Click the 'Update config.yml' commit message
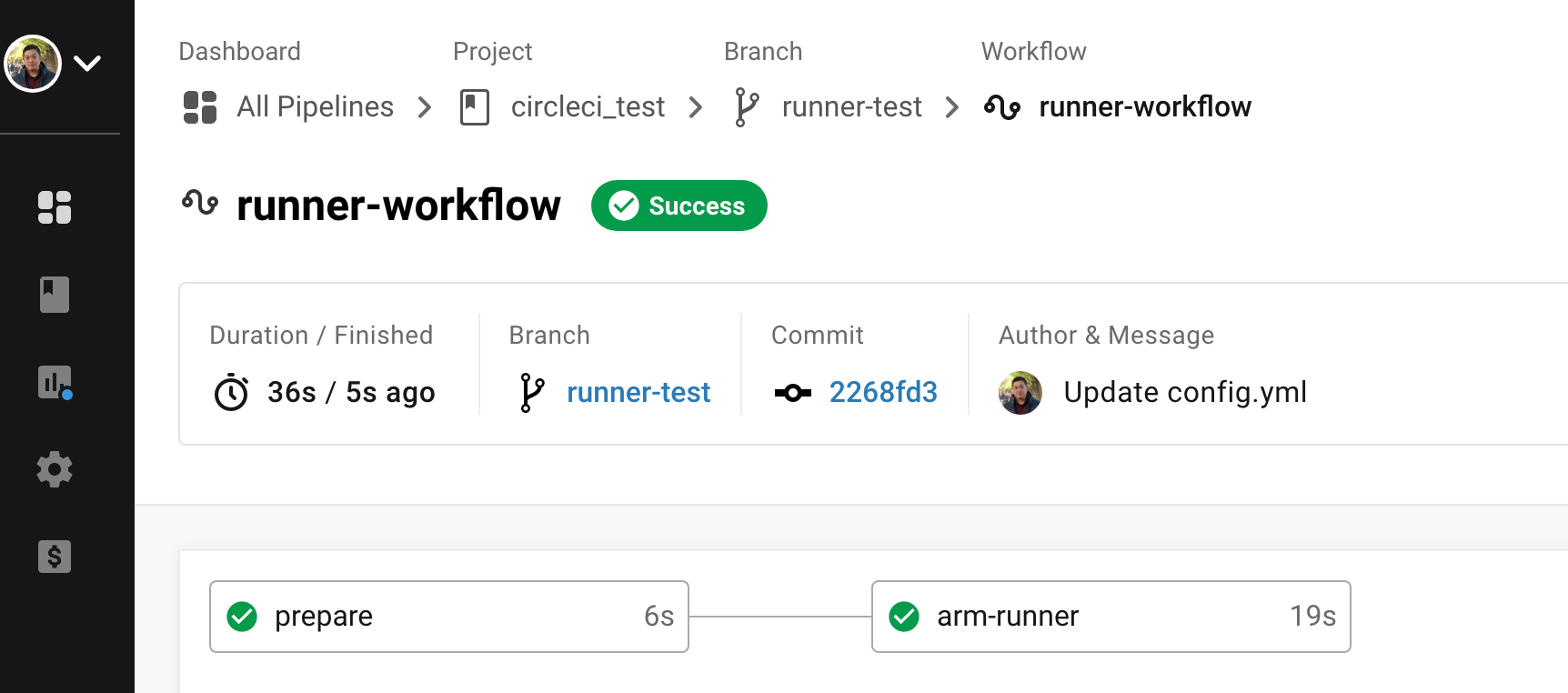 pyautogui.click(x=1185, y=392)
